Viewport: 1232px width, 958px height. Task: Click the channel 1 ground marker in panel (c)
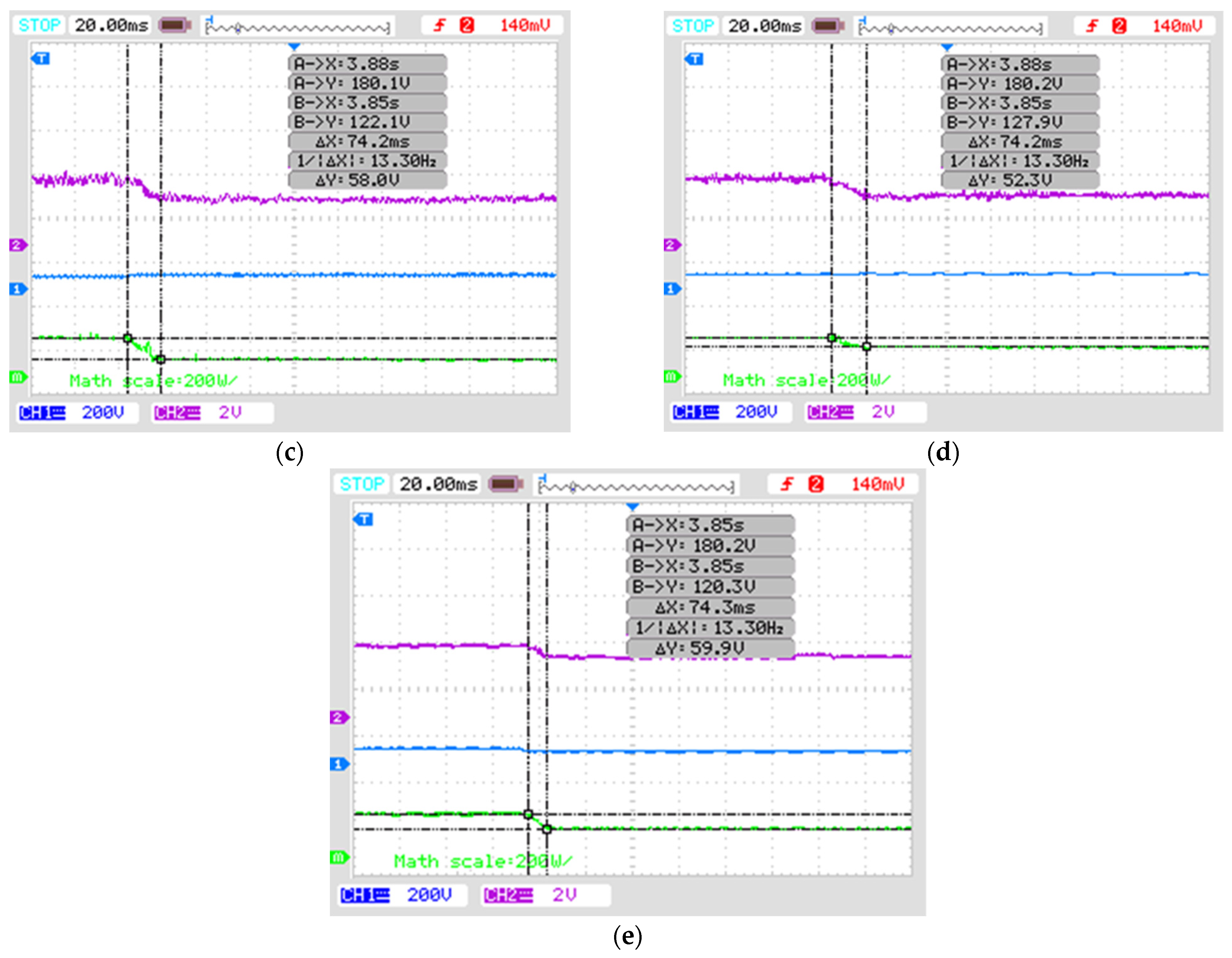(x=17, y=289)
